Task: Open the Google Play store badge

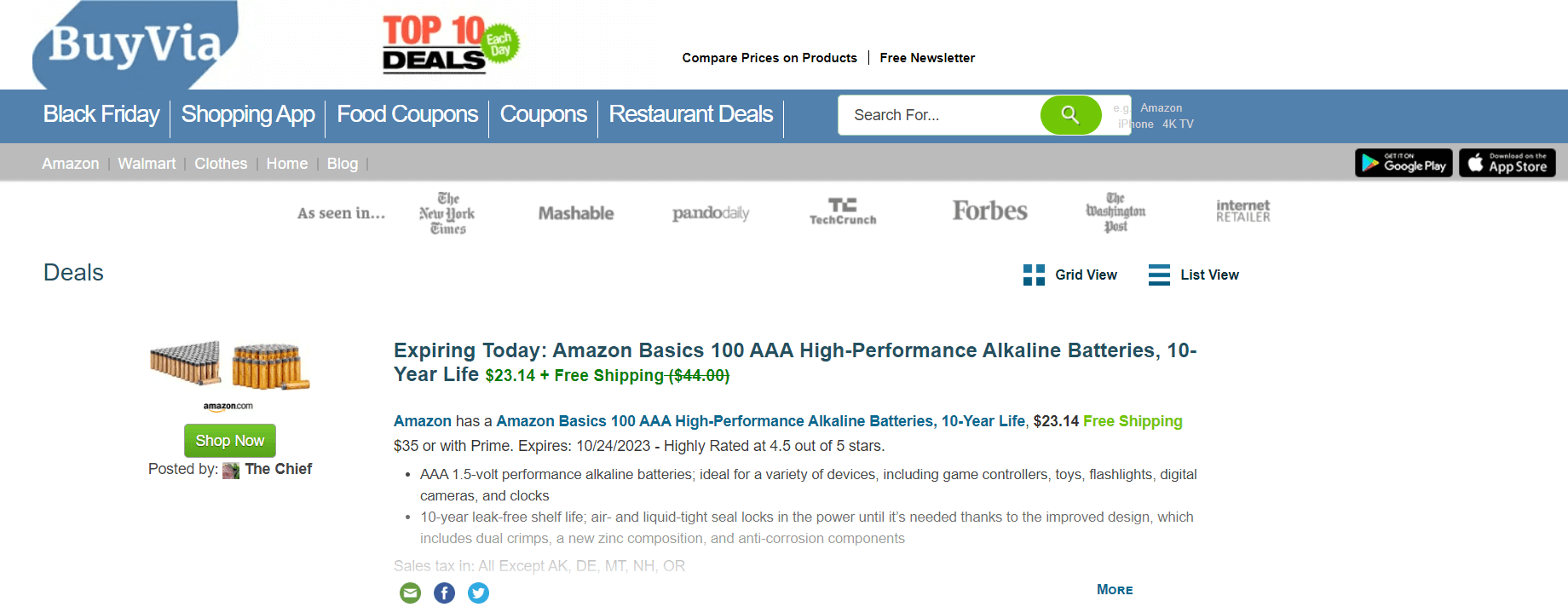Action: click(1404, 163)
